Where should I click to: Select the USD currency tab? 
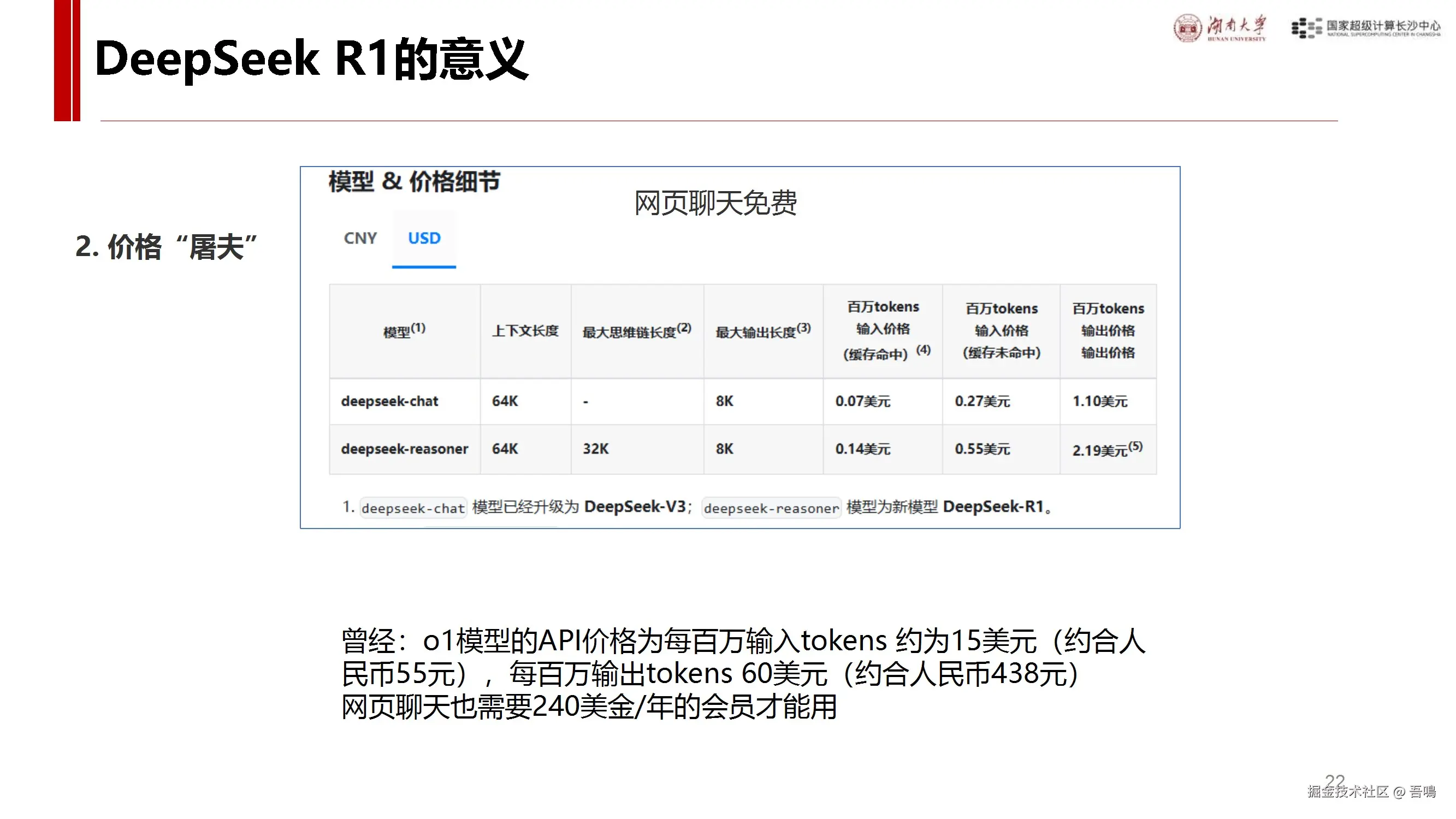424,239
